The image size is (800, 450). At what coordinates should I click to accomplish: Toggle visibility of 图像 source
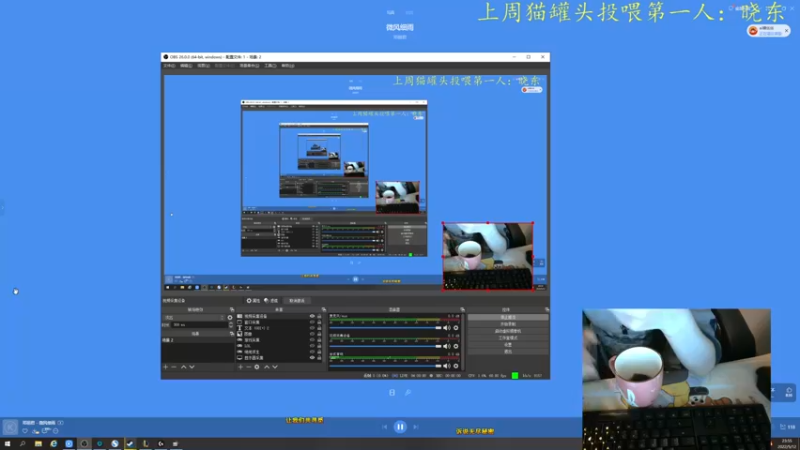pyautogui.click(x=312, y=334)
